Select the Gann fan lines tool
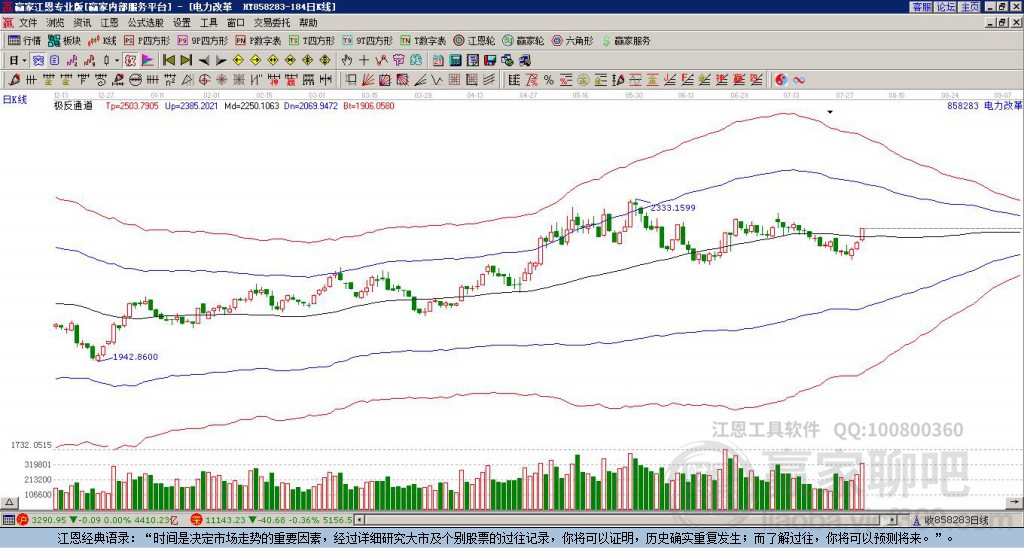 (368, 80)
